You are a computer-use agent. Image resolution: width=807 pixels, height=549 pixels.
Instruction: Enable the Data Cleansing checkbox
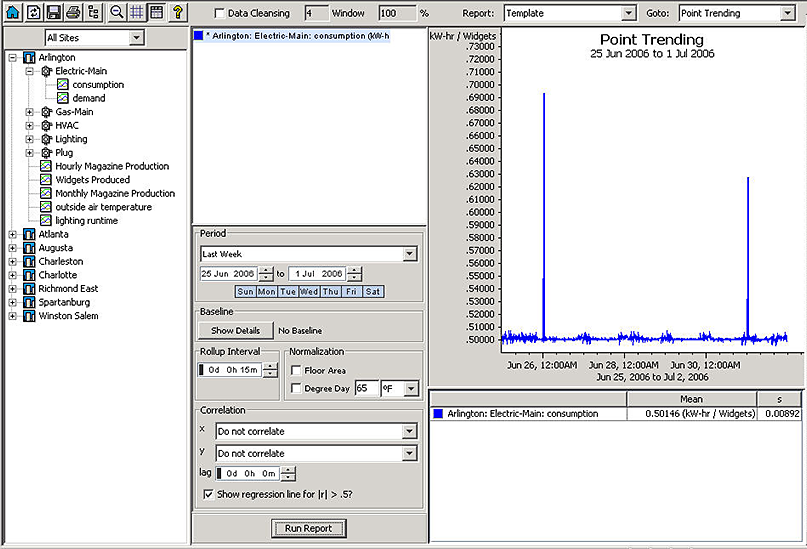[x=220, y=14]
